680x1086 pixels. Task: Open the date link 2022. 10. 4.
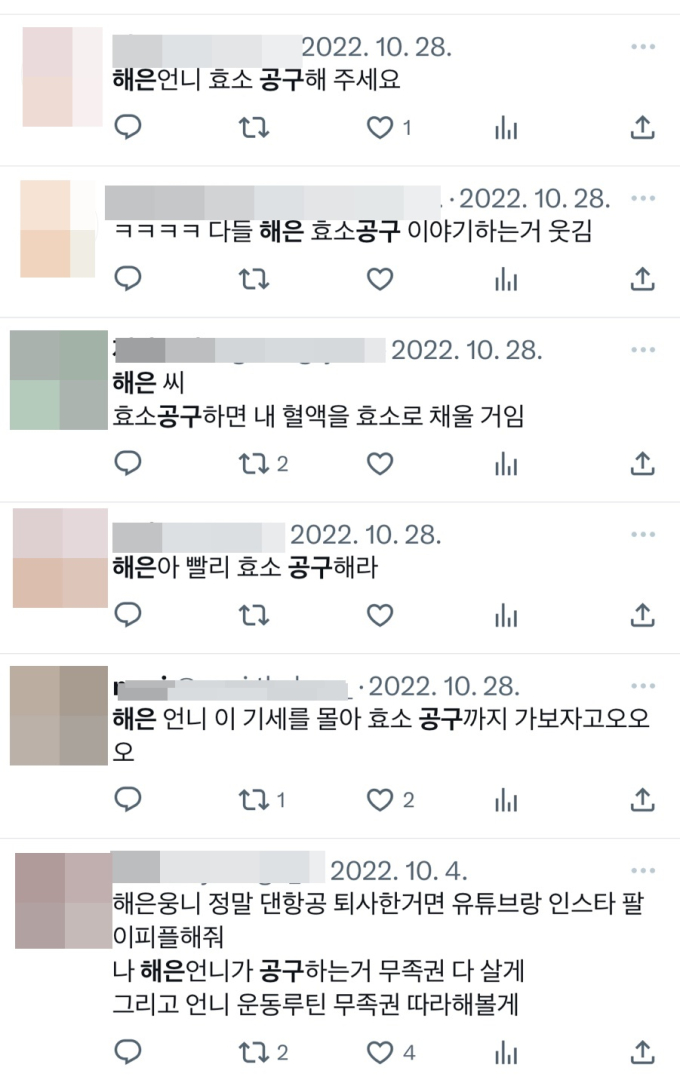(399, 871)
